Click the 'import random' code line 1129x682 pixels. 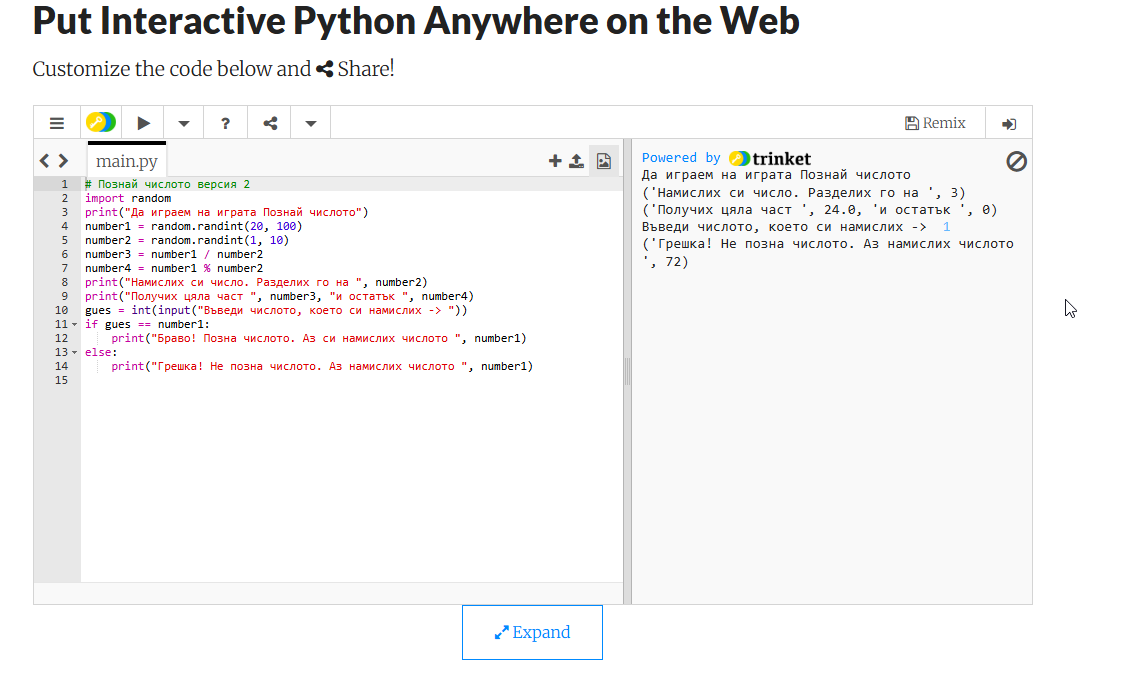point(128,198)
